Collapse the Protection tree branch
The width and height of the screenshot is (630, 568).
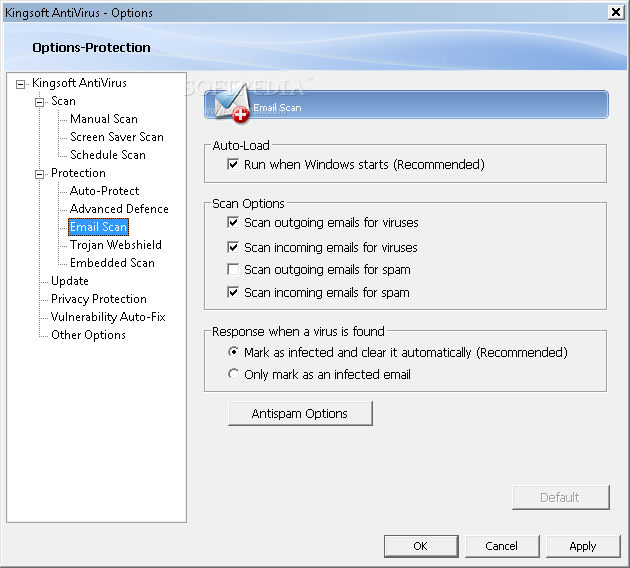point(39,174)
